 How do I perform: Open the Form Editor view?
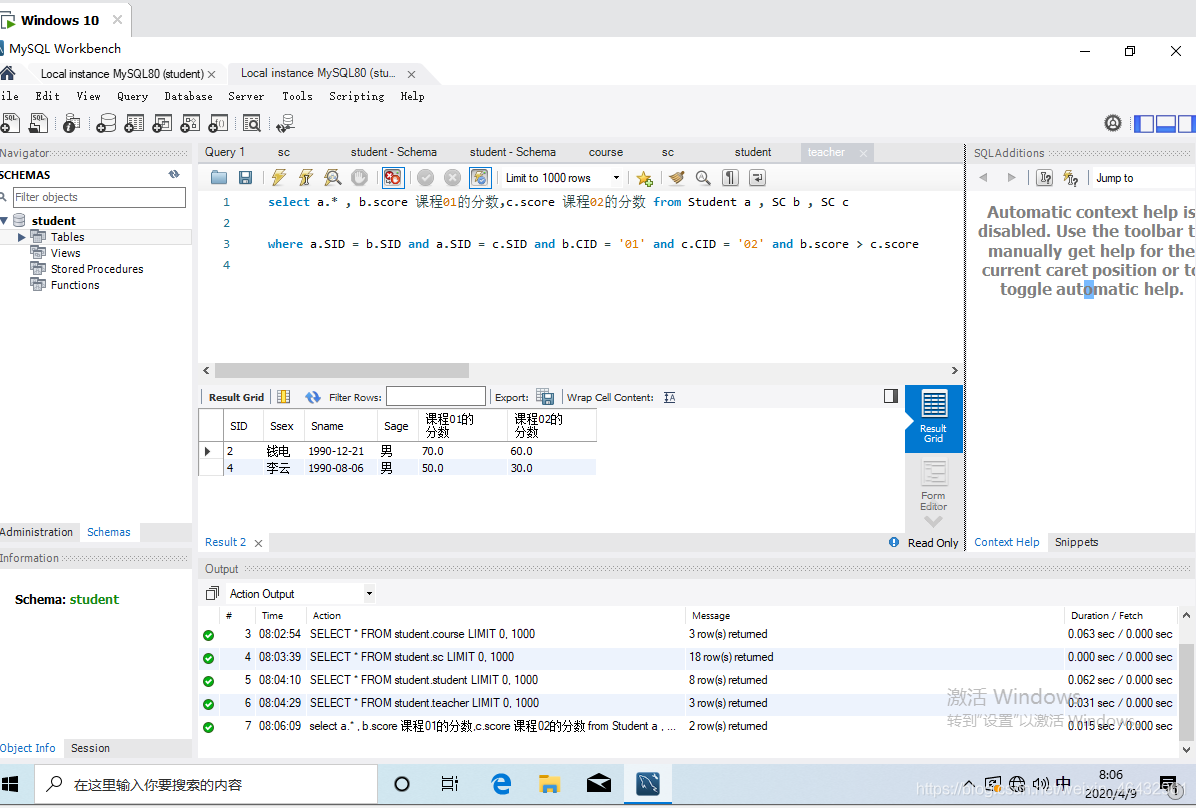pyautogui.click(x=933, y=485)
